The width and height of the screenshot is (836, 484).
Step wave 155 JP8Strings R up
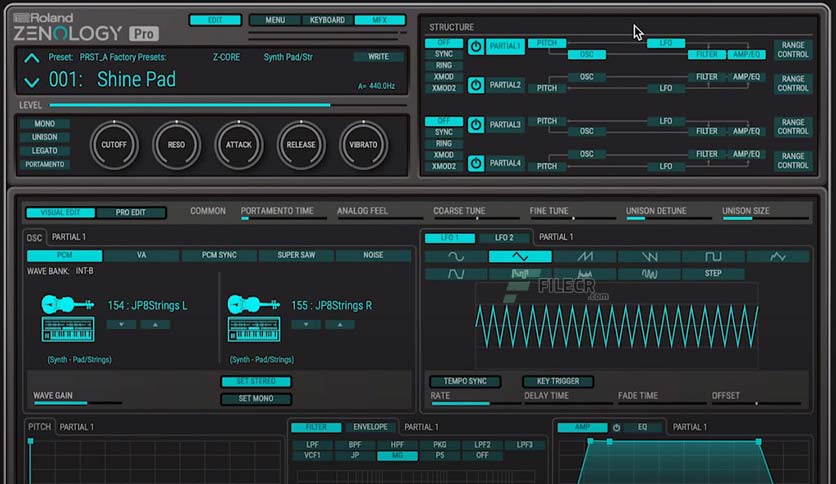point(340,325)
